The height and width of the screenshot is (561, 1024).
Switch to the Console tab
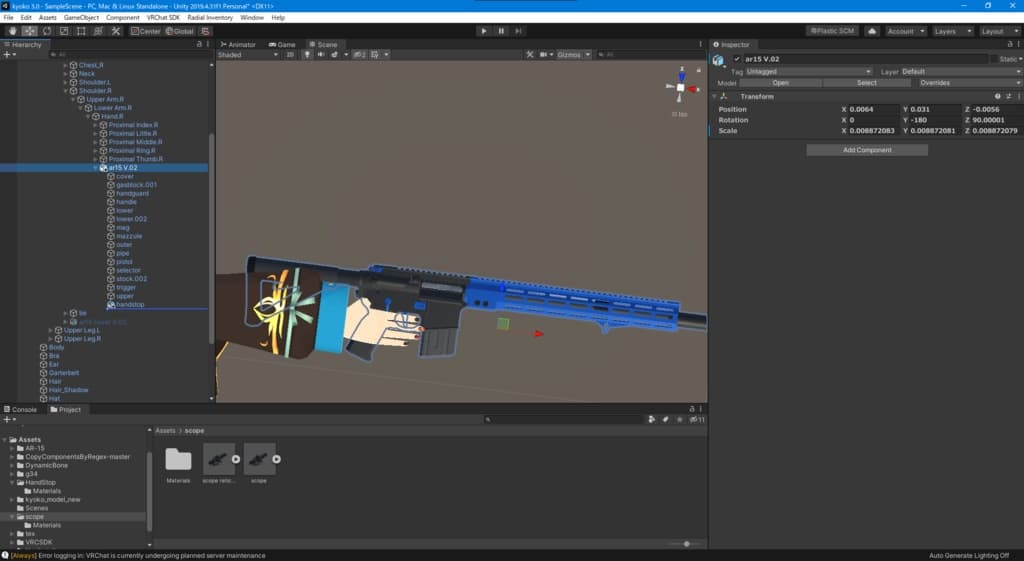click(x=22, y=409)
